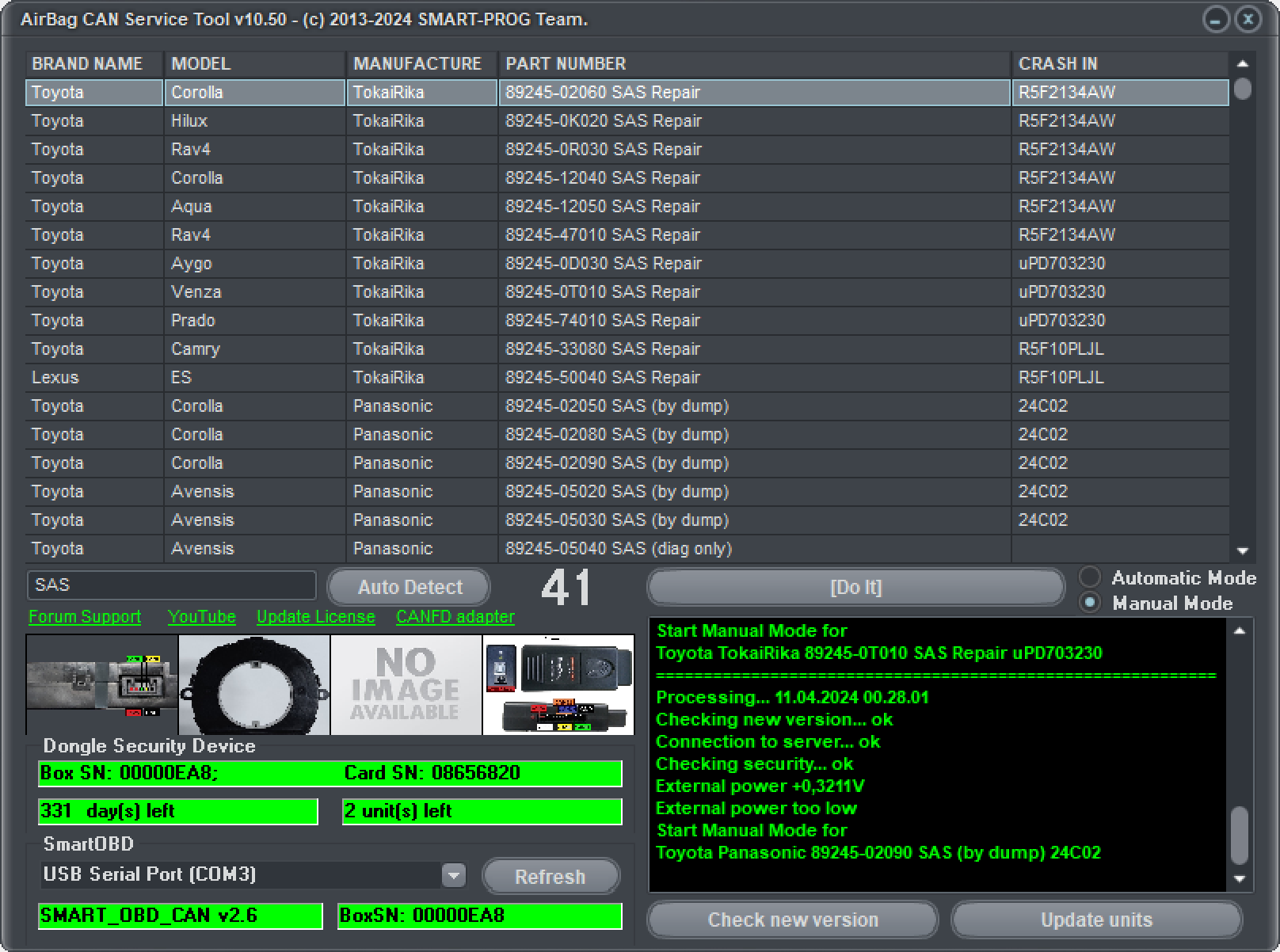Sort by the BRAND NAME column header
The width and height of the screenshot is (1280, 952).
tap(95, 63)
